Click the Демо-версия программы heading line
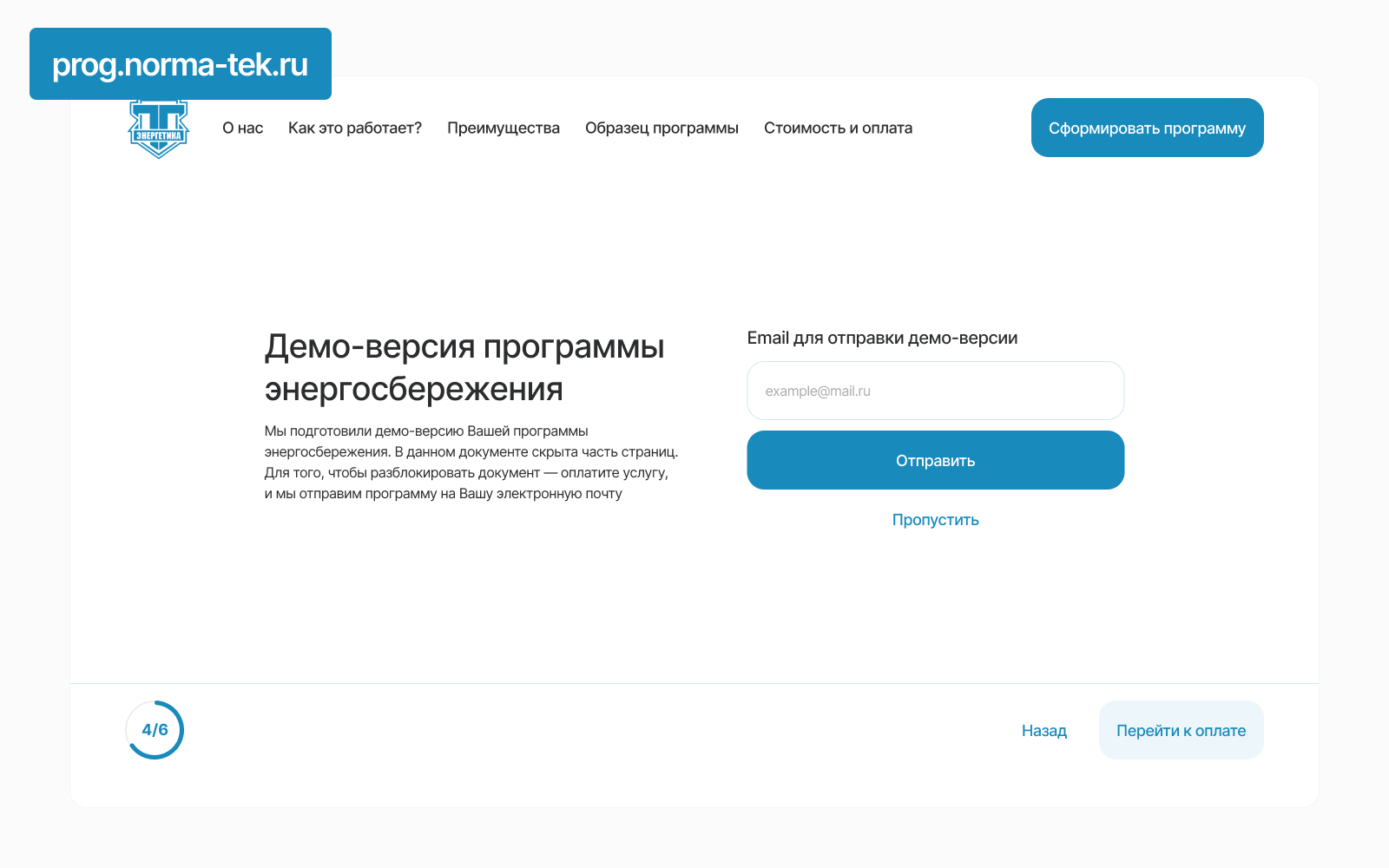The height and width of the screenshot is (868, 1389). pos(464,347)
